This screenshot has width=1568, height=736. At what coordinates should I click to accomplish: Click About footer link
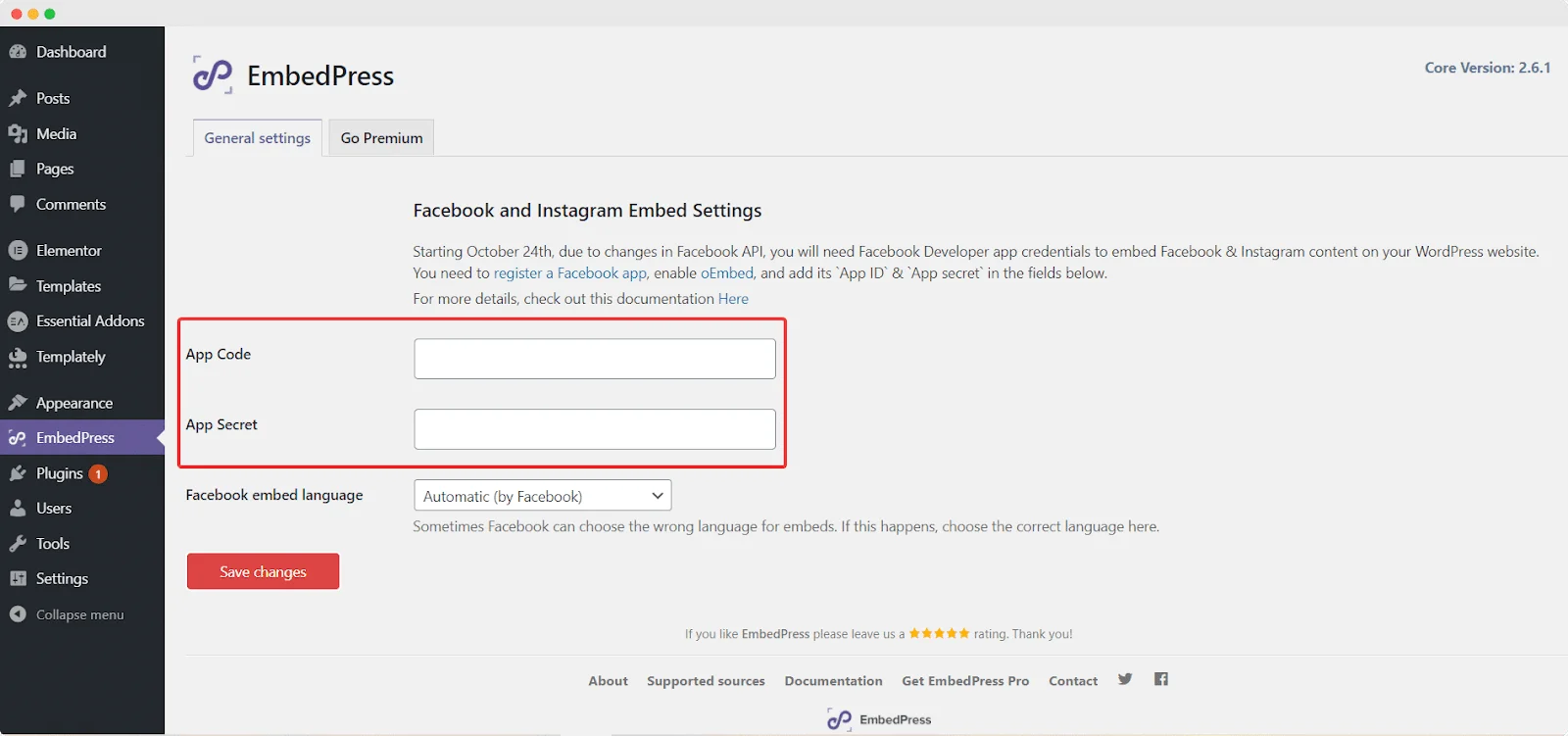click(x=608, y=681)
